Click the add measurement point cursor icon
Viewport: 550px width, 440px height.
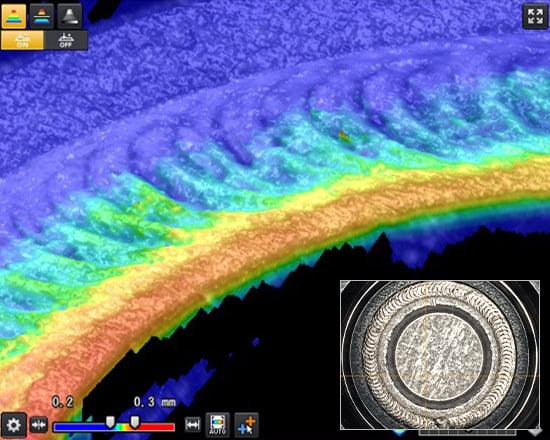point(247,425)
